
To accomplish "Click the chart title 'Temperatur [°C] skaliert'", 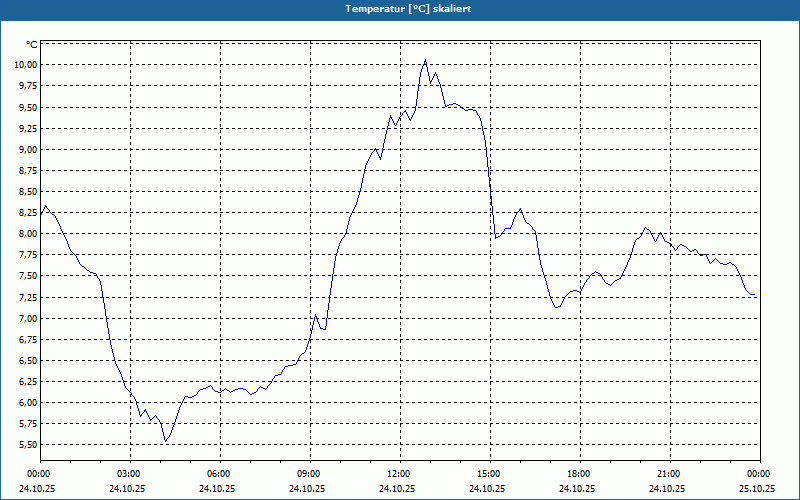I will (408, 9).
